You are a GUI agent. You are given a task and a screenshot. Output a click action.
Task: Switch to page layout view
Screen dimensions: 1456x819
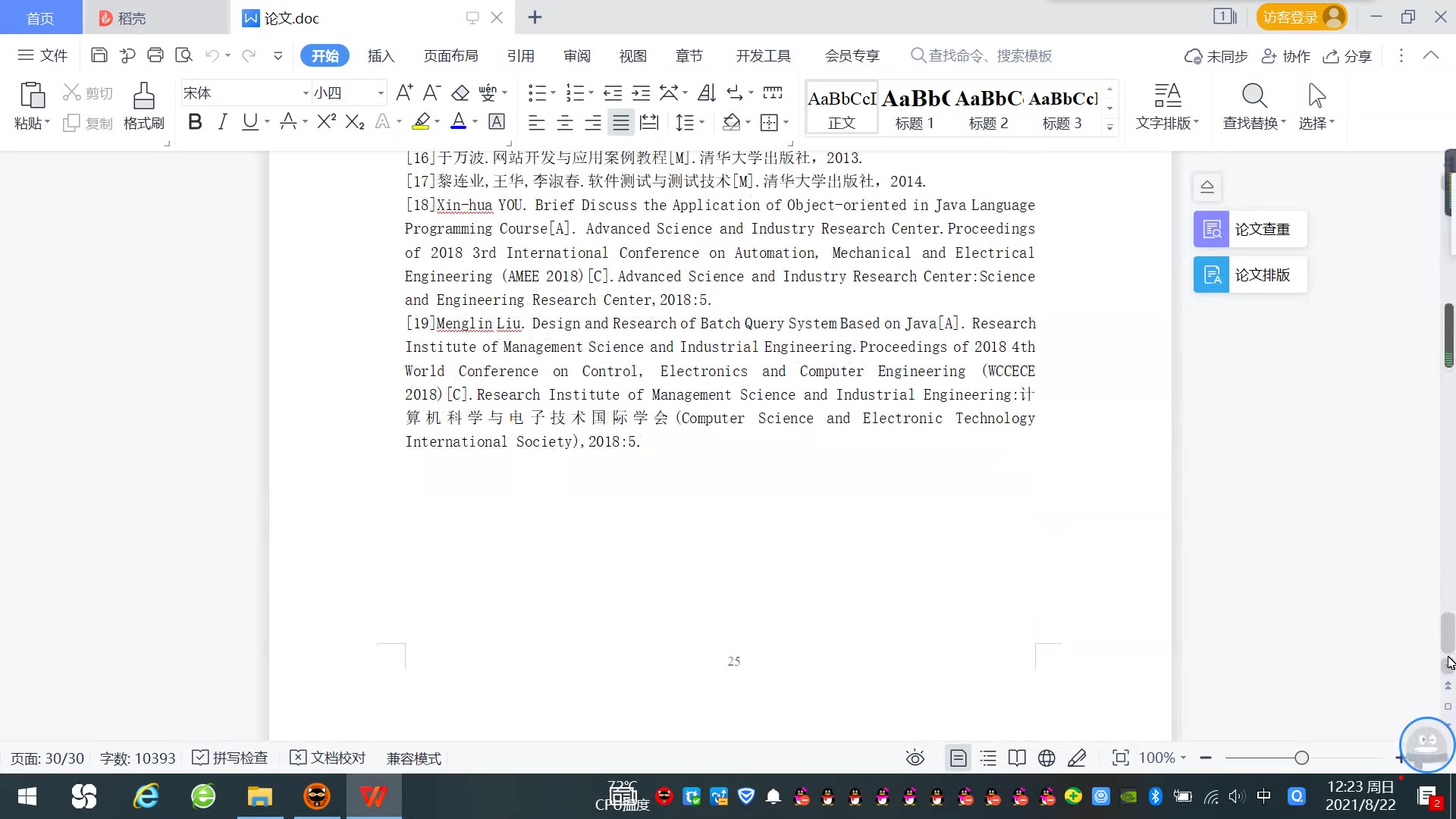[959, 758]
